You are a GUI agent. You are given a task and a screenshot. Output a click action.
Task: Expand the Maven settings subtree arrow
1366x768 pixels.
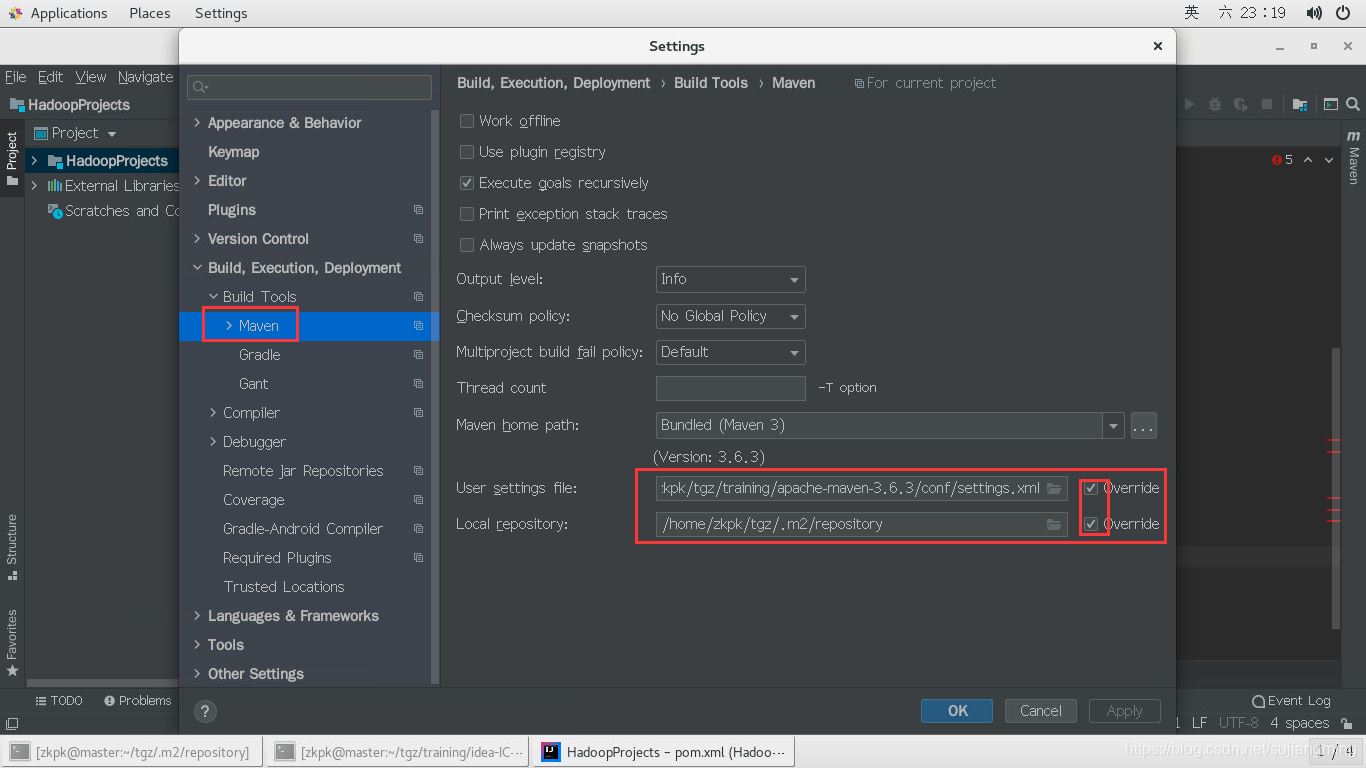pyautogui.click(x=229, y=326)
